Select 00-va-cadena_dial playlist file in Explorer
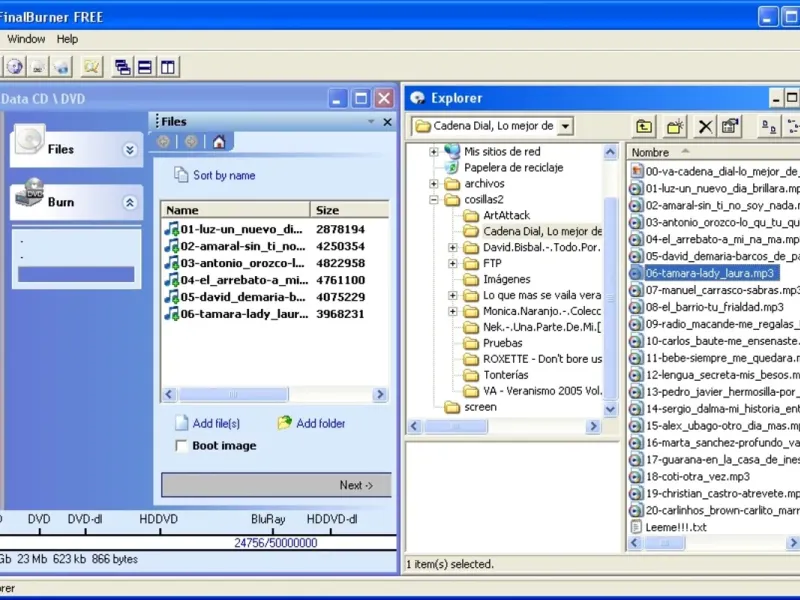800x600 pixels. tap(714, 171)
